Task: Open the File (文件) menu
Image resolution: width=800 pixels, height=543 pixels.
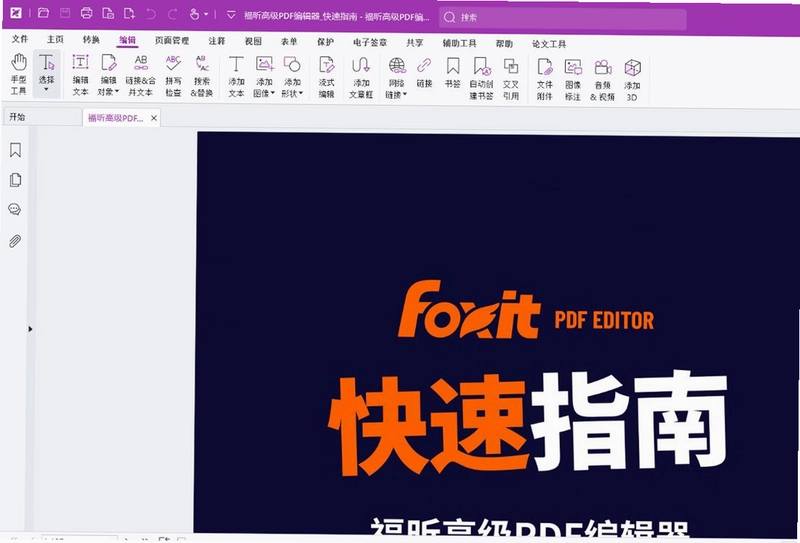Action: 20,39
